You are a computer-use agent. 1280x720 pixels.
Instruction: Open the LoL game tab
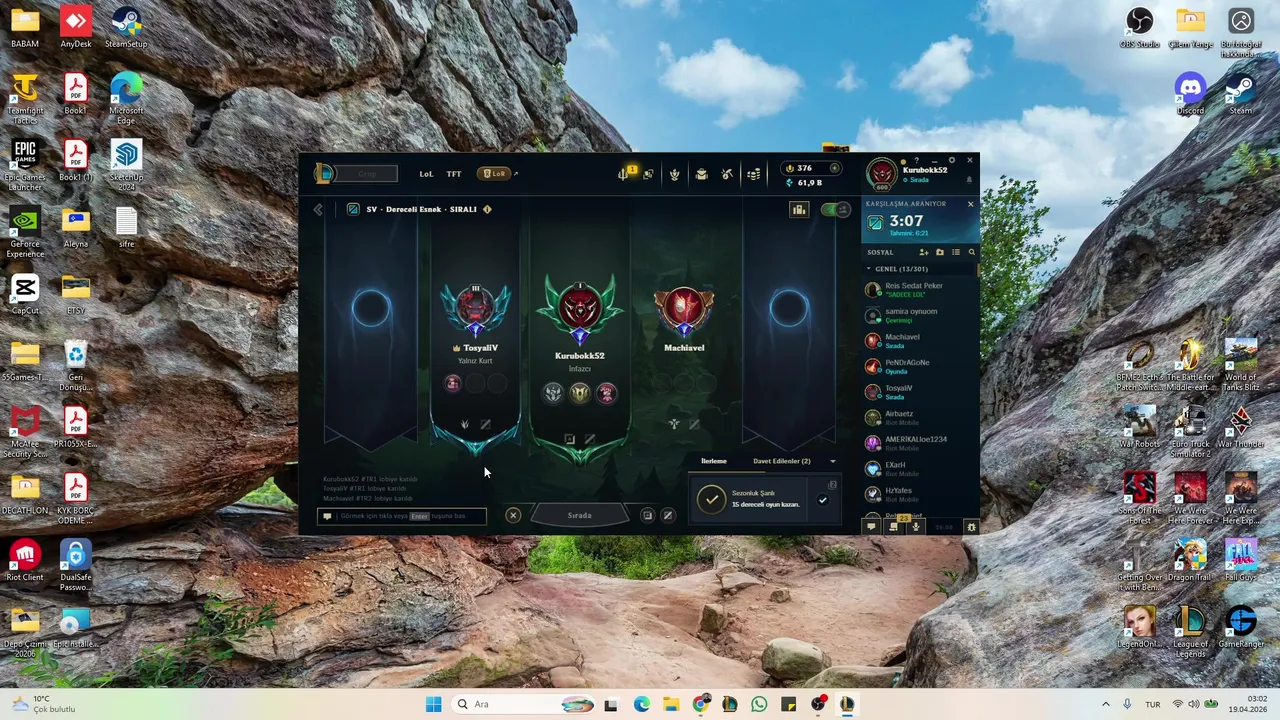(x=426, y=174)
